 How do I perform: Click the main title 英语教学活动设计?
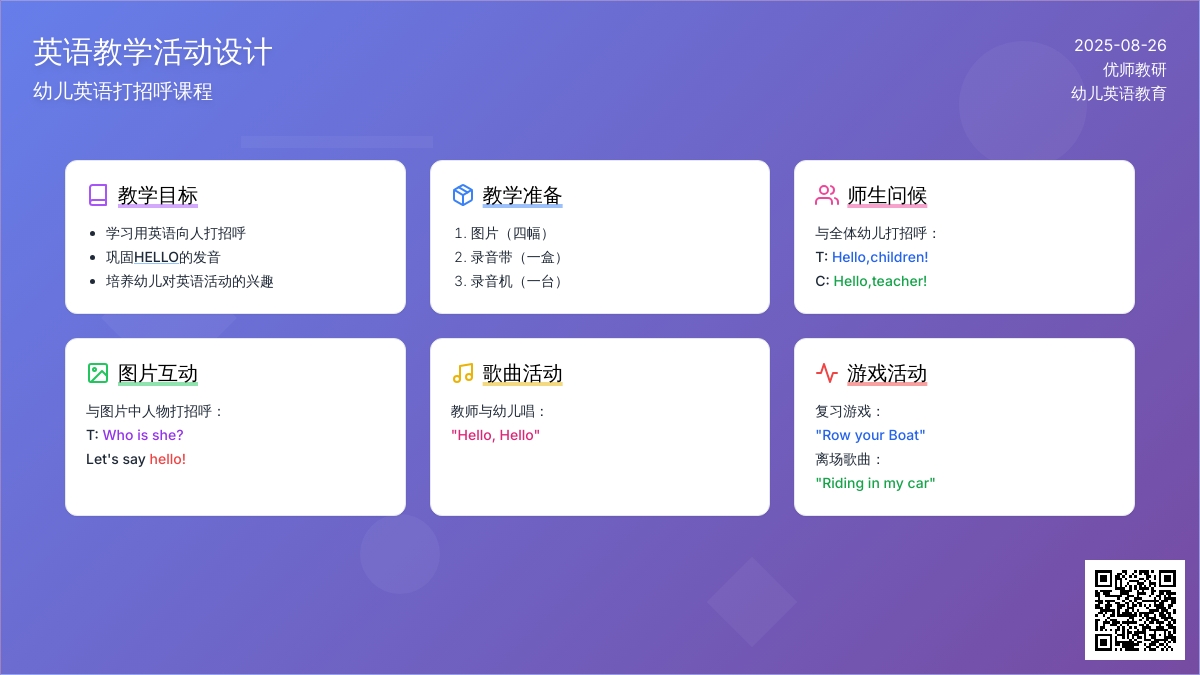click(x=153, y=52)
